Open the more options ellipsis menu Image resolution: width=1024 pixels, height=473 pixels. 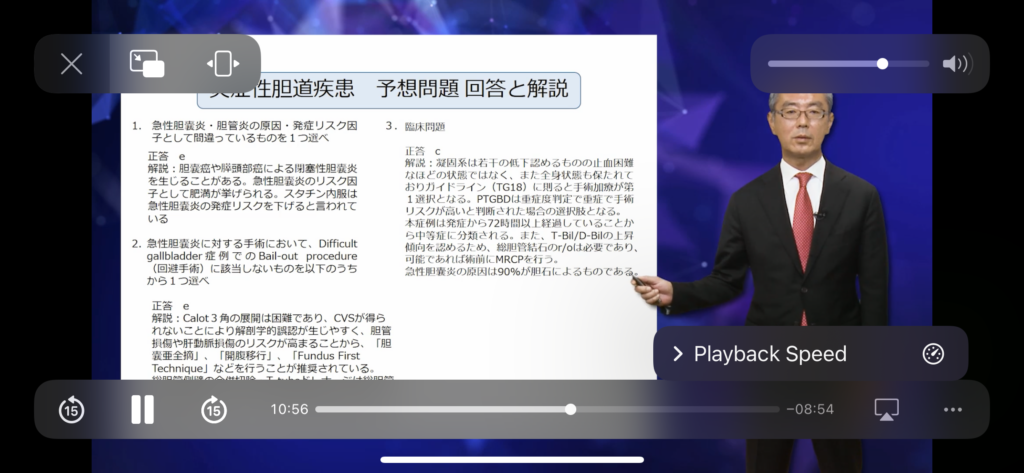click(x=952, y=409)
